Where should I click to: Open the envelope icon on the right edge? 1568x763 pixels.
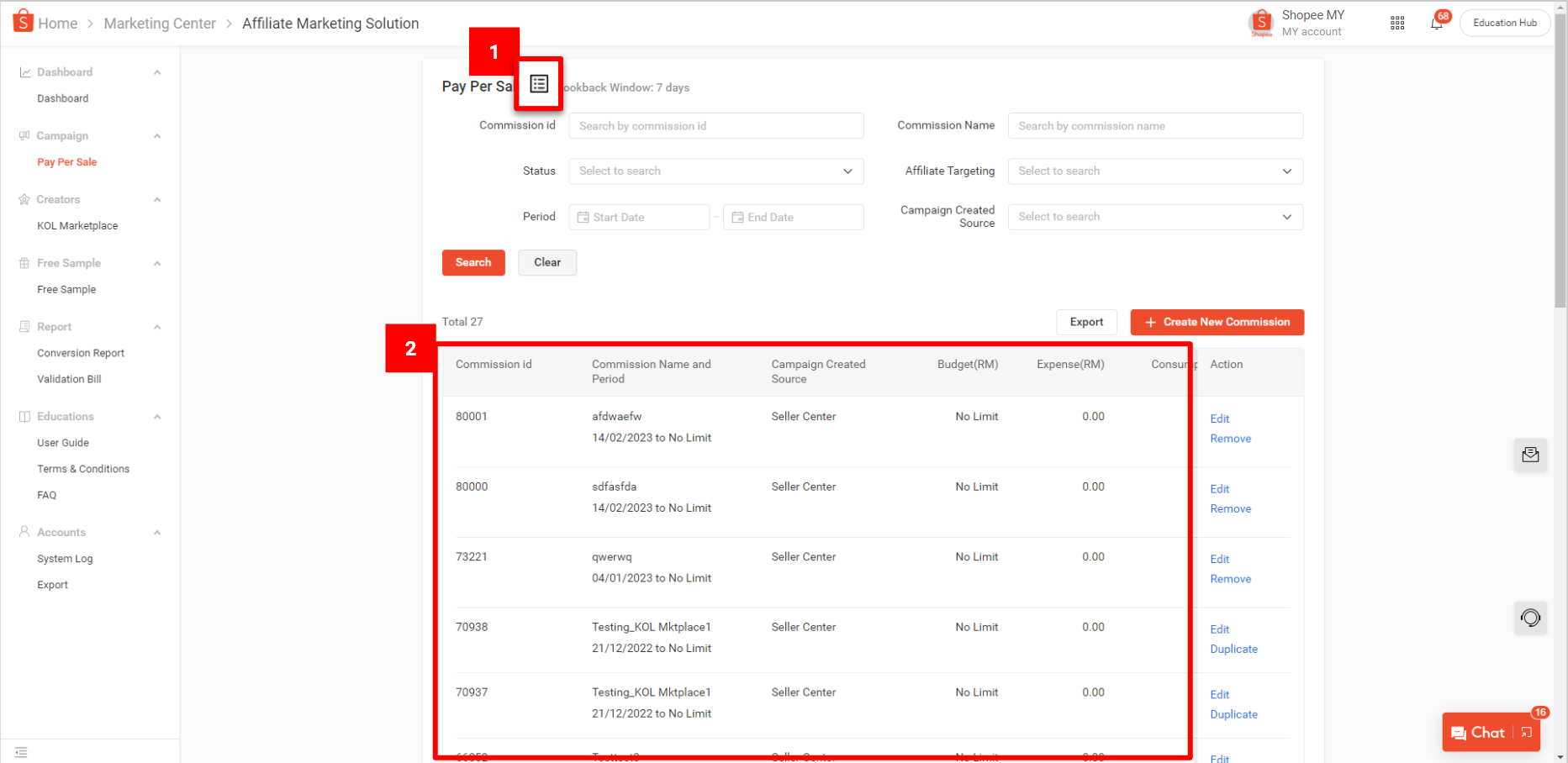pyautogui.click(x=1530, y=455)
